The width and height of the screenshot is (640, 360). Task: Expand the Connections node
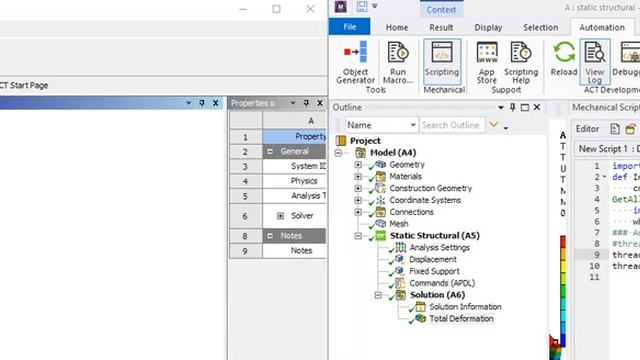pyautogui.click(x=358, y=212)
